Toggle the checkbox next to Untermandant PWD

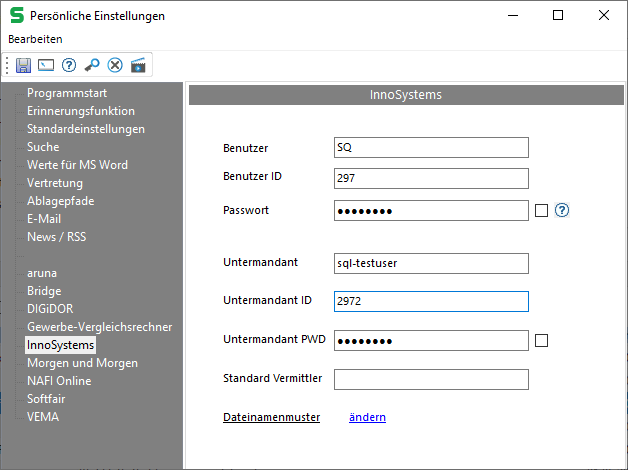pos(542,340)
